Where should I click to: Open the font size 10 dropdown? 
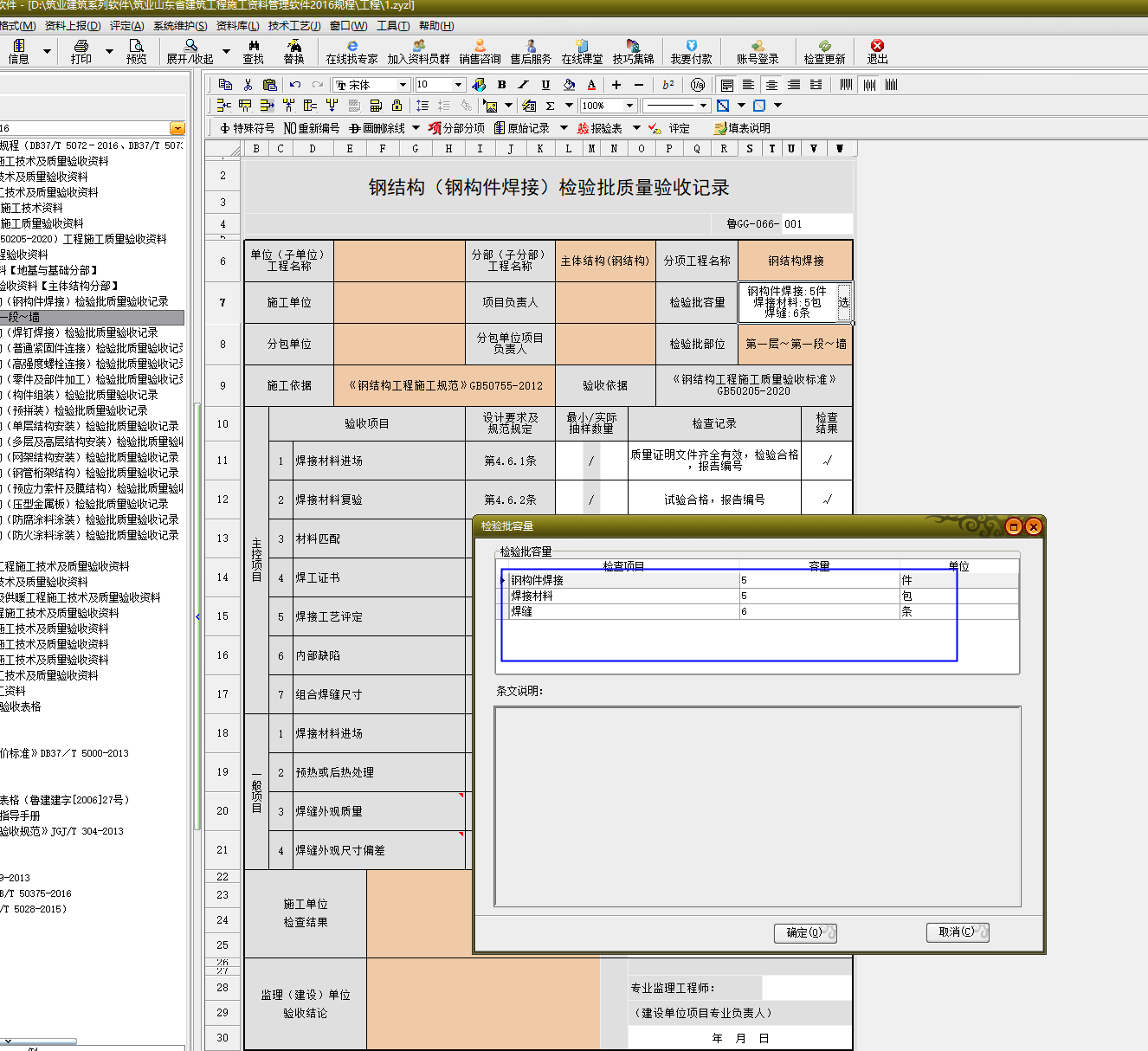point(459,85)
